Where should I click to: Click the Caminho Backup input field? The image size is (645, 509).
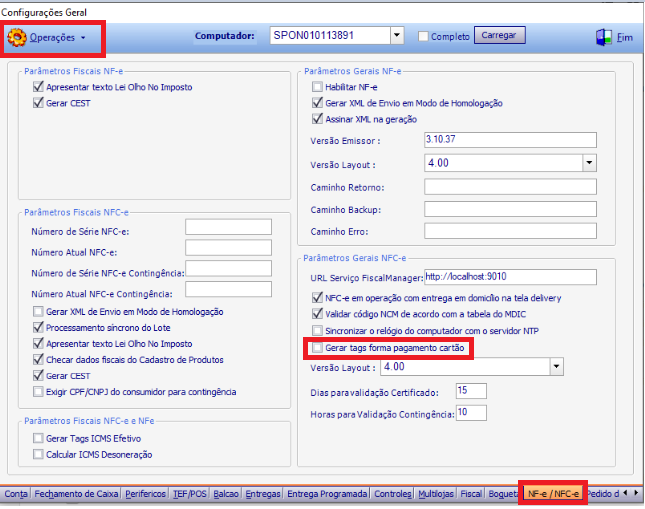coord(510,209)
